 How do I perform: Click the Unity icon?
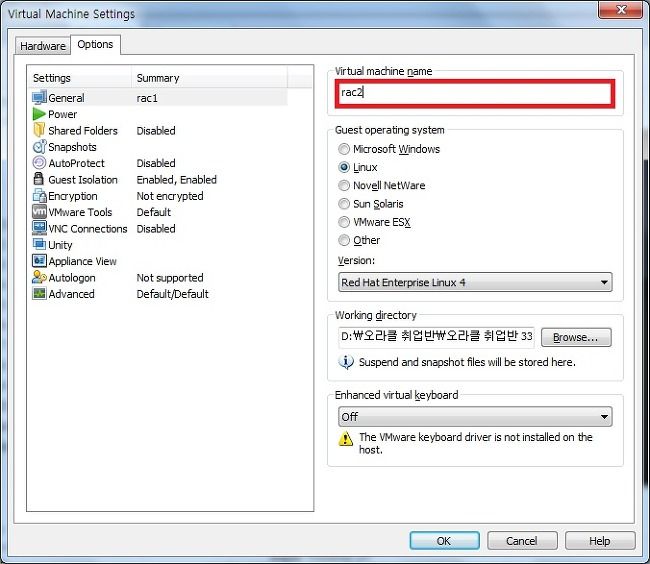pyautogui.click(x=39, y=244)
